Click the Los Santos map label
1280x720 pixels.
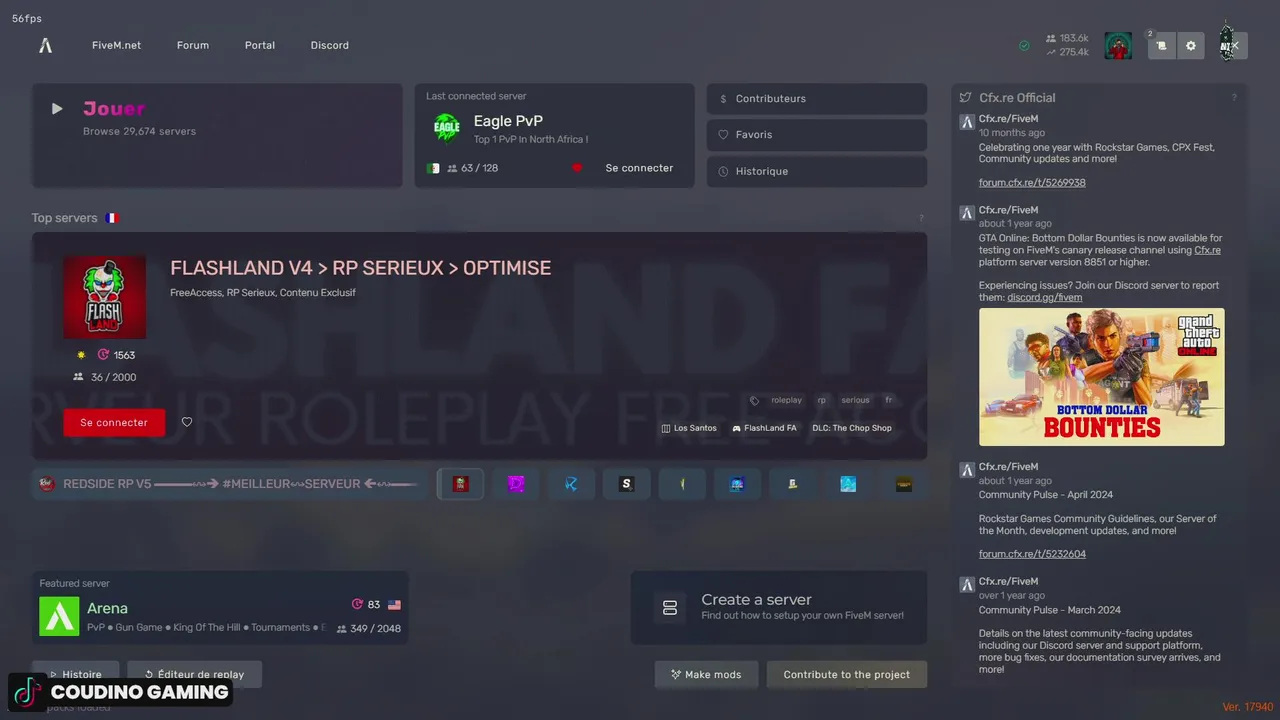click(x=689, y=428)
